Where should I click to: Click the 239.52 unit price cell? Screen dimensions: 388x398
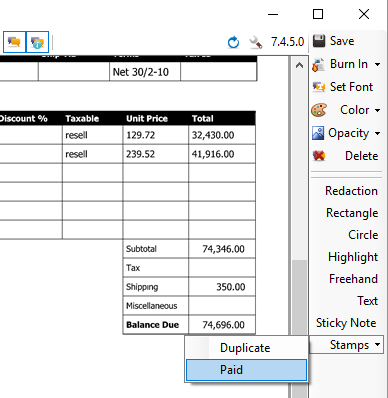[x=156, y=154]
